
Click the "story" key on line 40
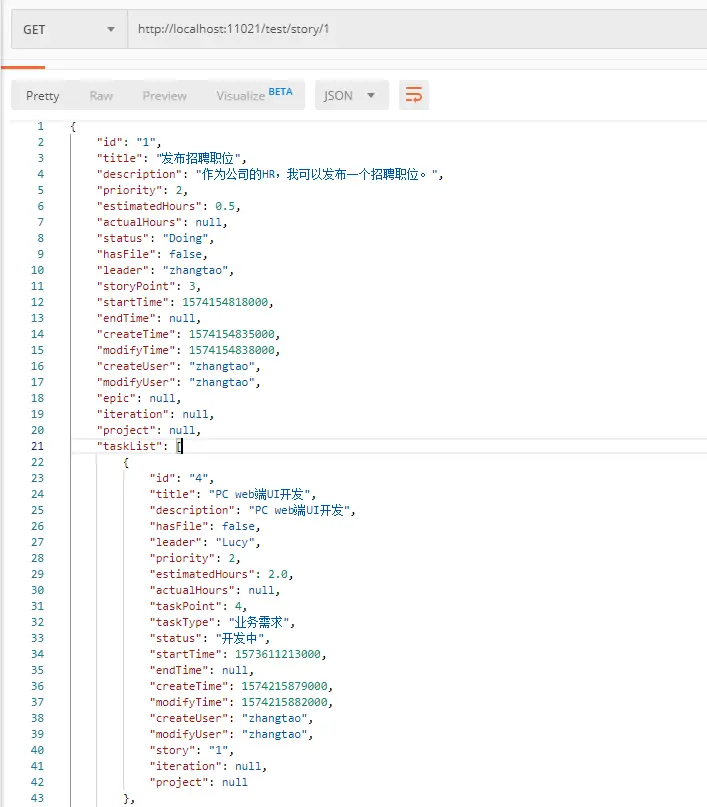coord(172,750)
